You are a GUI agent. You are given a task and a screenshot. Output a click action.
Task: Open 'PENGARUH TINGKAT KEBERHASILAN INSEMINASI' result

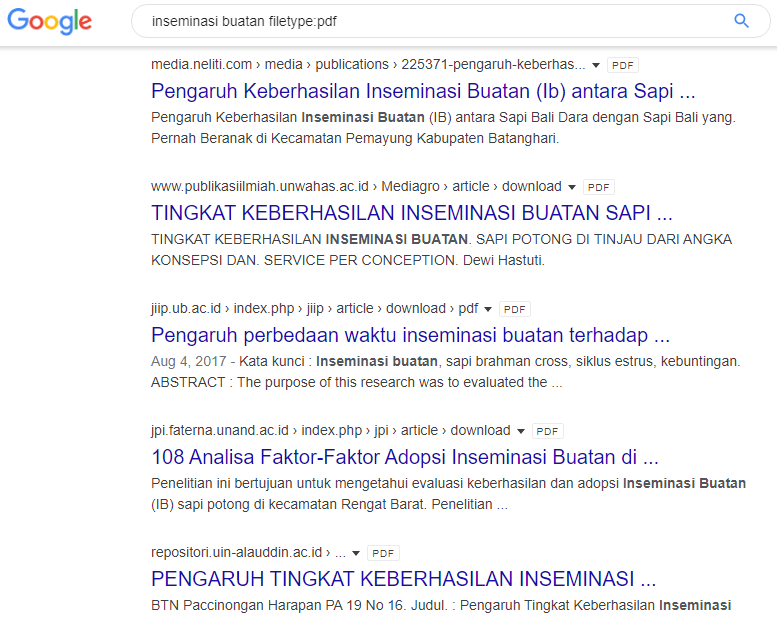coord(403,579)
